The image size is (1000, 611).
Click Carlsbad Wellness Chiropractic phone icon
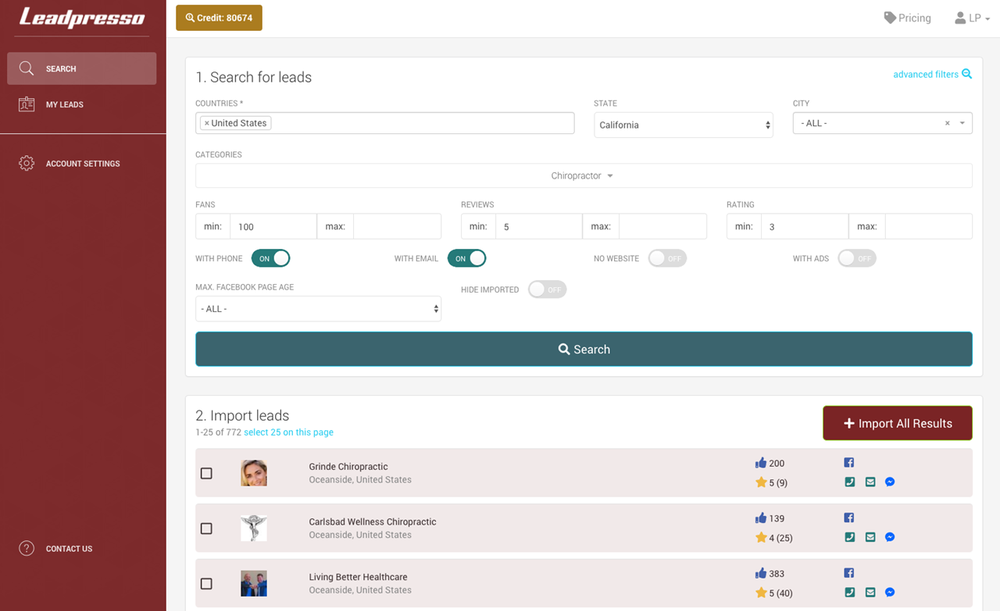pos(849,537)
